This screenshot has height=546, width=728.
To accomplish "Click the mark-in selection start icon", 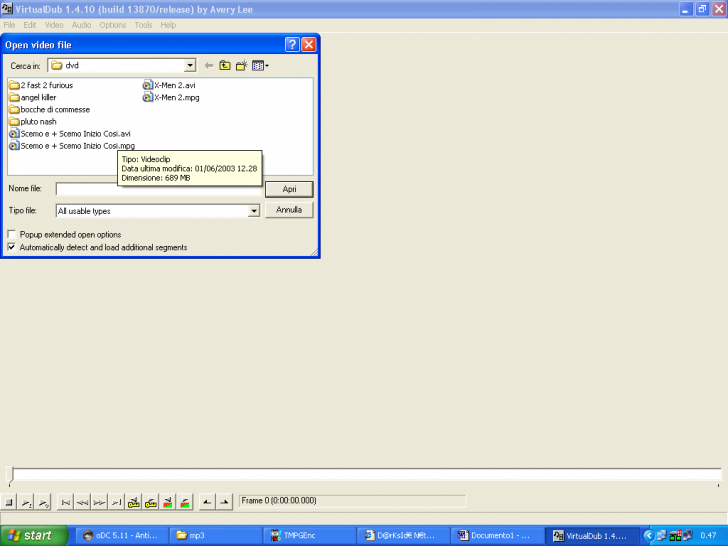I will [x=207, y=502].
